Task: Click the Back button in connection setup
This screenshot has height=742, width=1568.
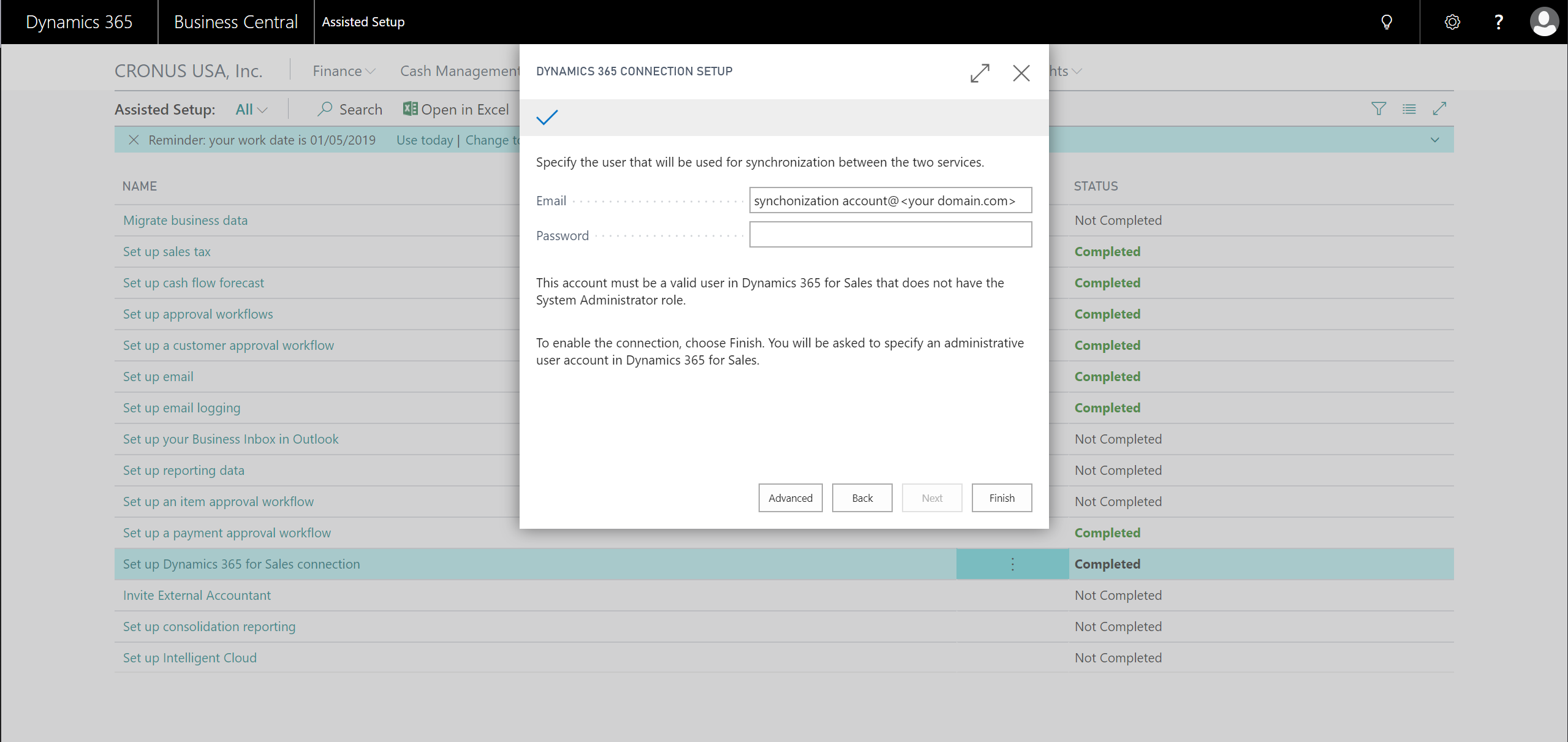Action: click(x=862, y=498)
